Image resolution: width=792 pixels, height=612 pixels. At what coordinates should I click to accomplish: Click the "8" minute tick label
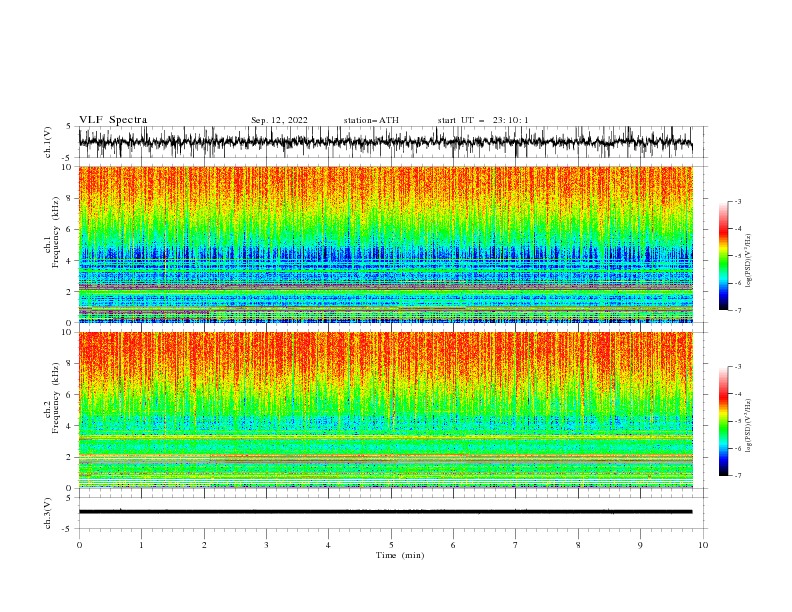coord(578,545)
